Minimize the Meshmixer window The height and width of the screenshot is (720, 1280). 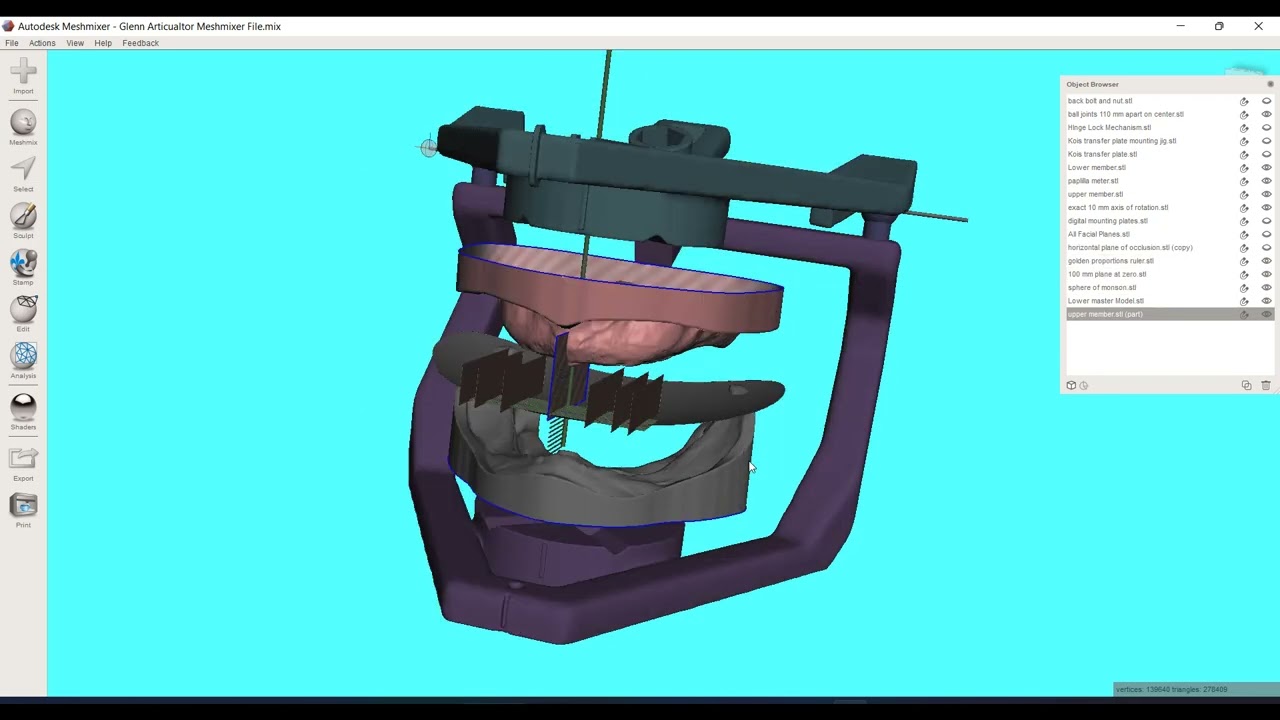click(x=1180, y=26)
